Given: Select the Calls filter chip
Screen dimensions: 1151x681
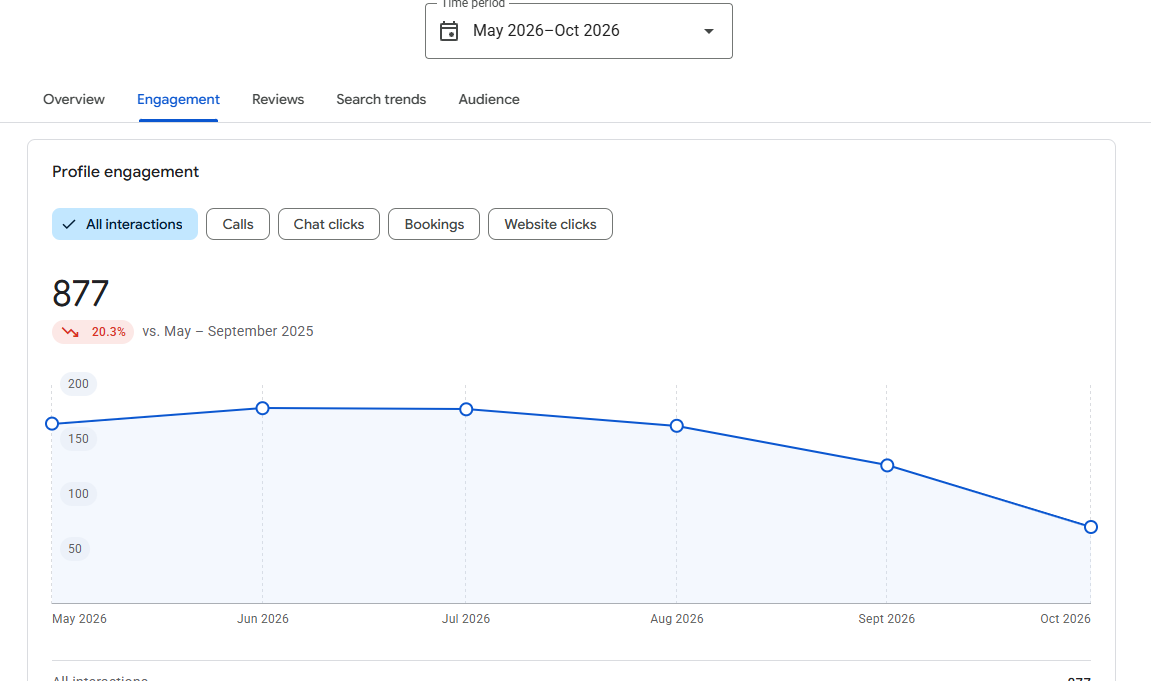Looking at the screenshot, I should (x=238, y=224).
